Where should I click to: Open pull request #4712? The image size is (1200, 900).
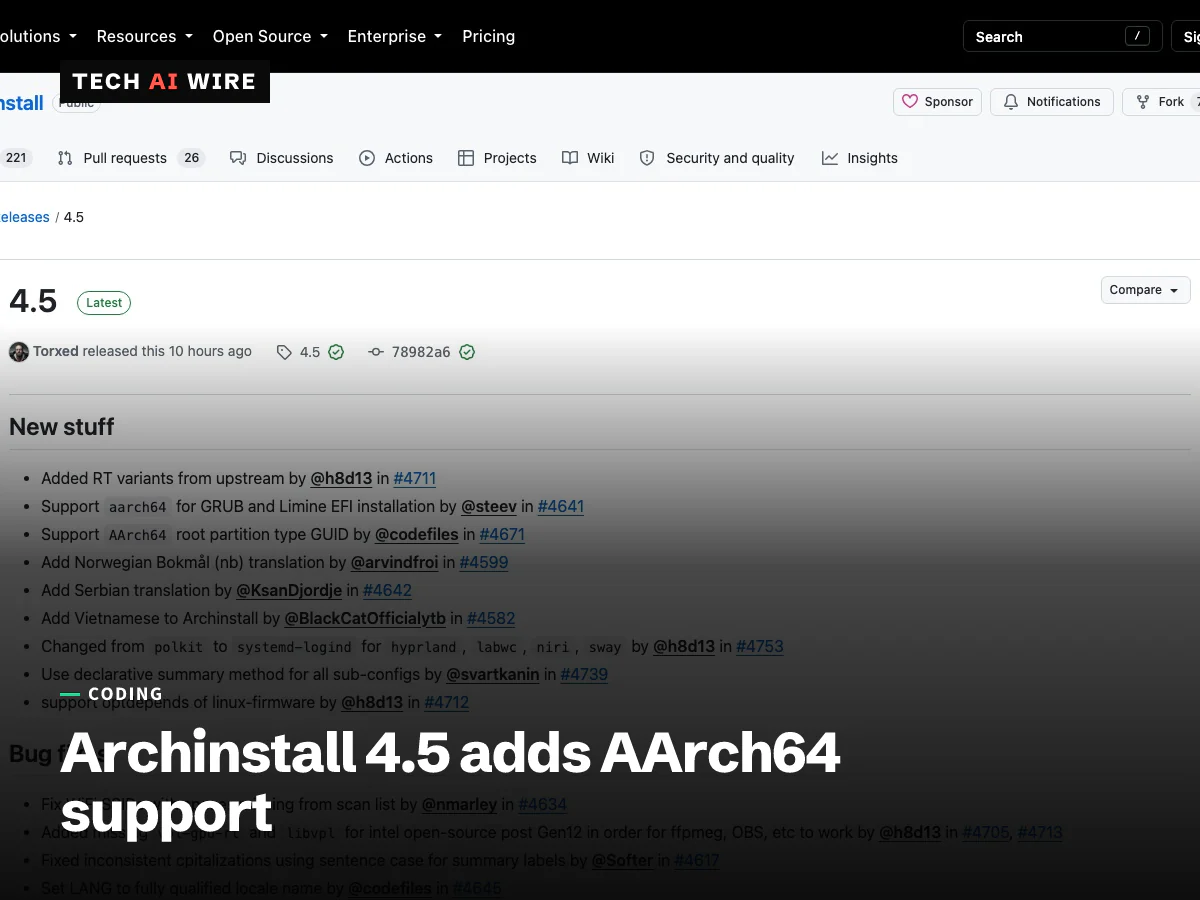[x=447, y=702]
